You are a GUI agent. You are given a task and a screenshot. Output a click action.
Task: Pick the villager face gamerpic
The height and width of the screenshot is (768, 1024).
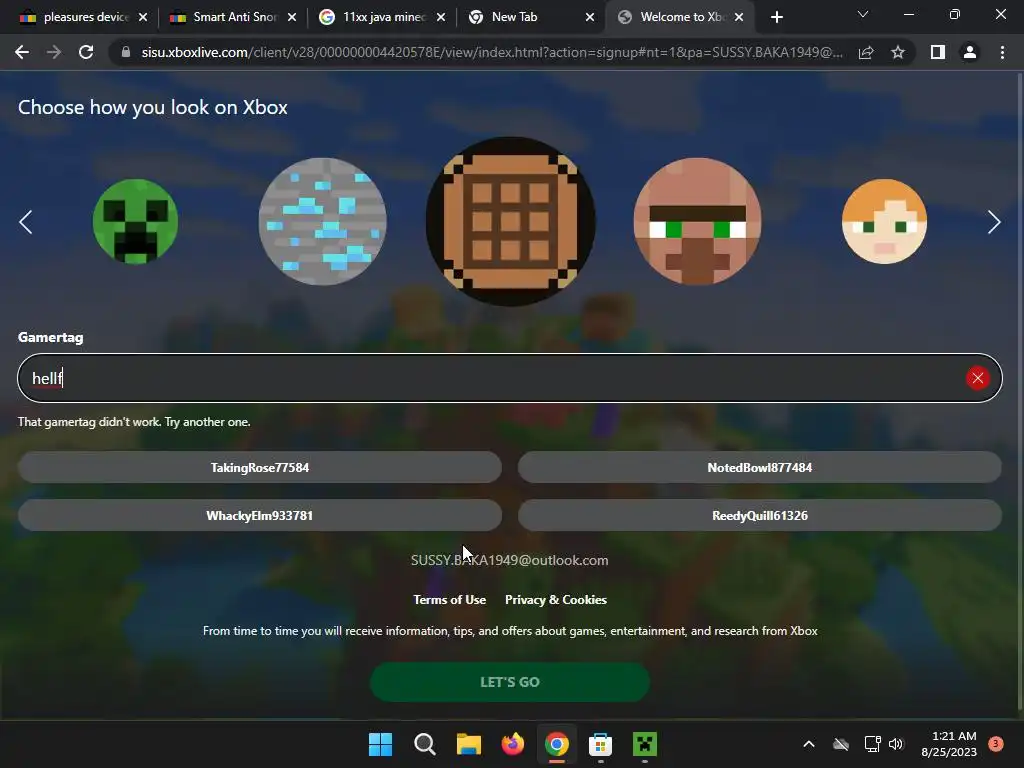point(697,221)
